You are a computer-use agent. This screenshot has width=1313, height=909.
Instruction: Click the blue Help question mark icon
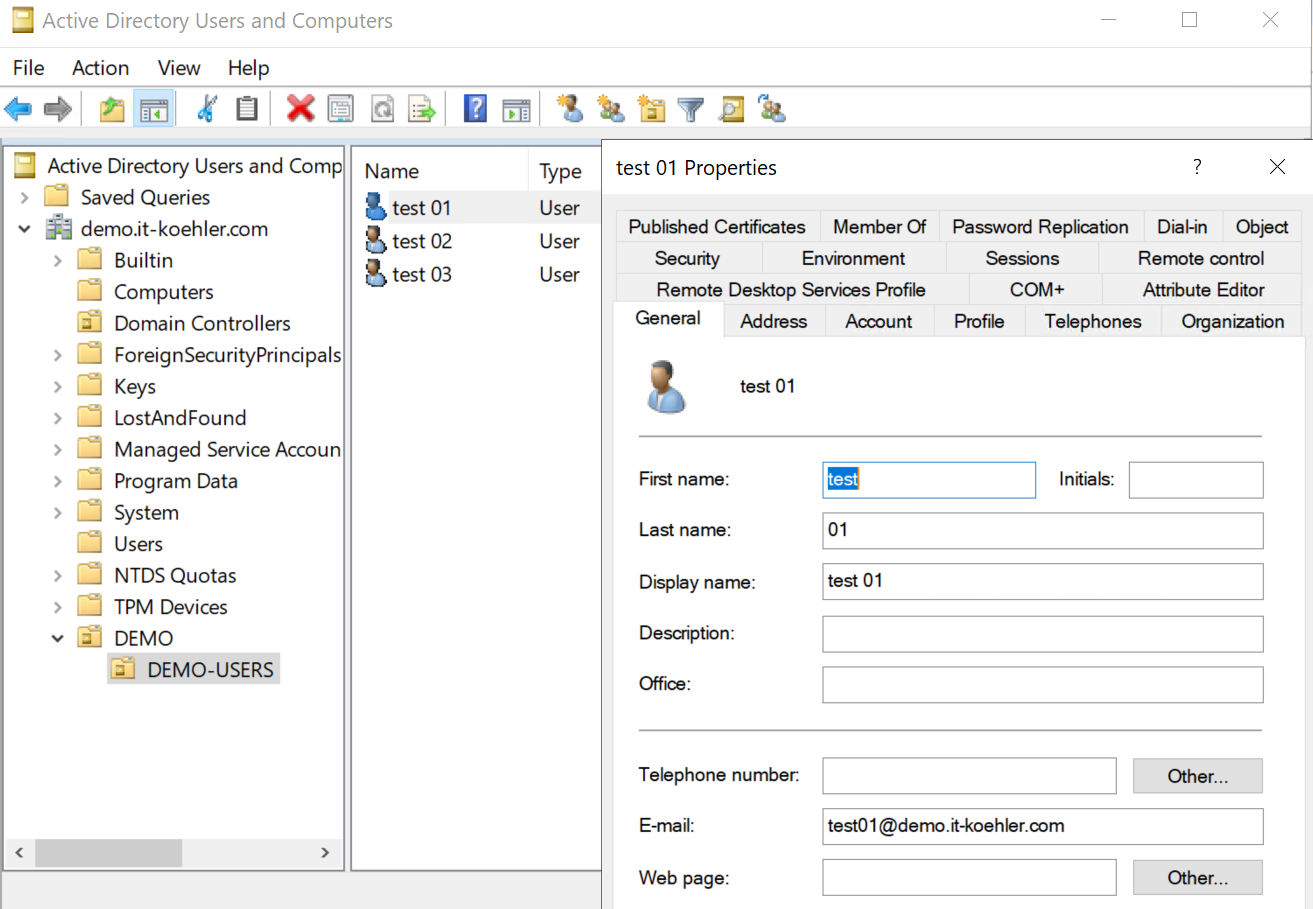tap(475, 108)
